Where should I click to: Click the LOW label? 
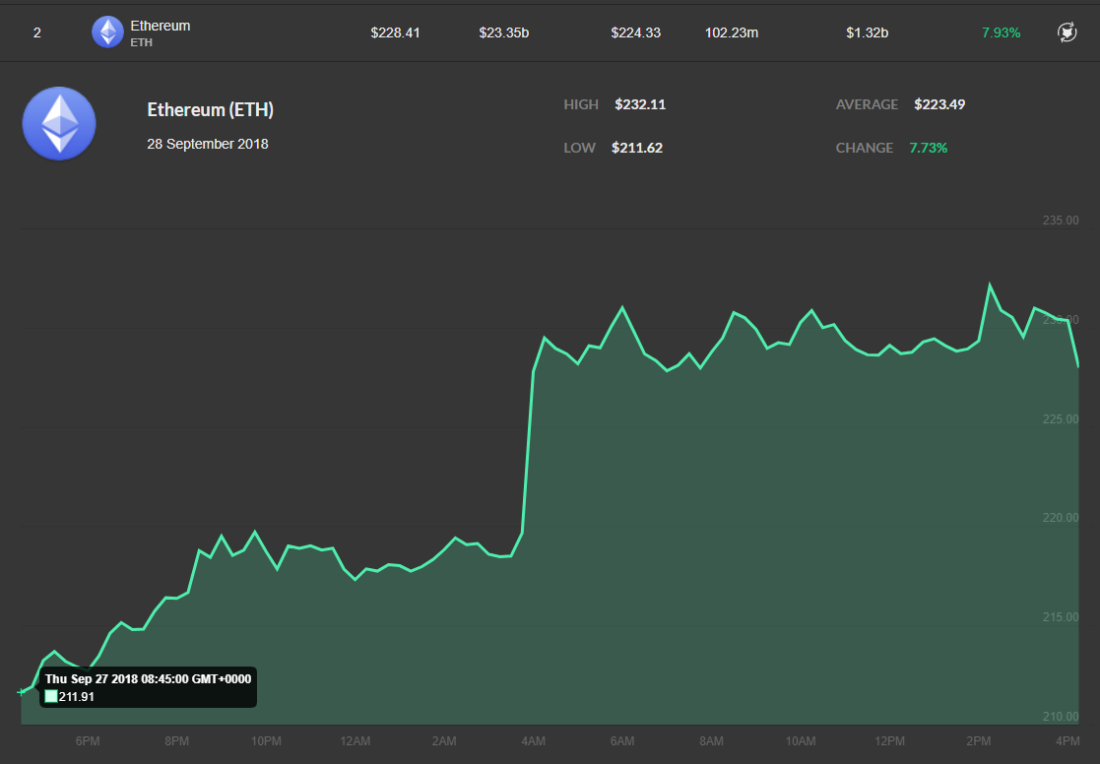pyautogui.click(x=579, y=148)
